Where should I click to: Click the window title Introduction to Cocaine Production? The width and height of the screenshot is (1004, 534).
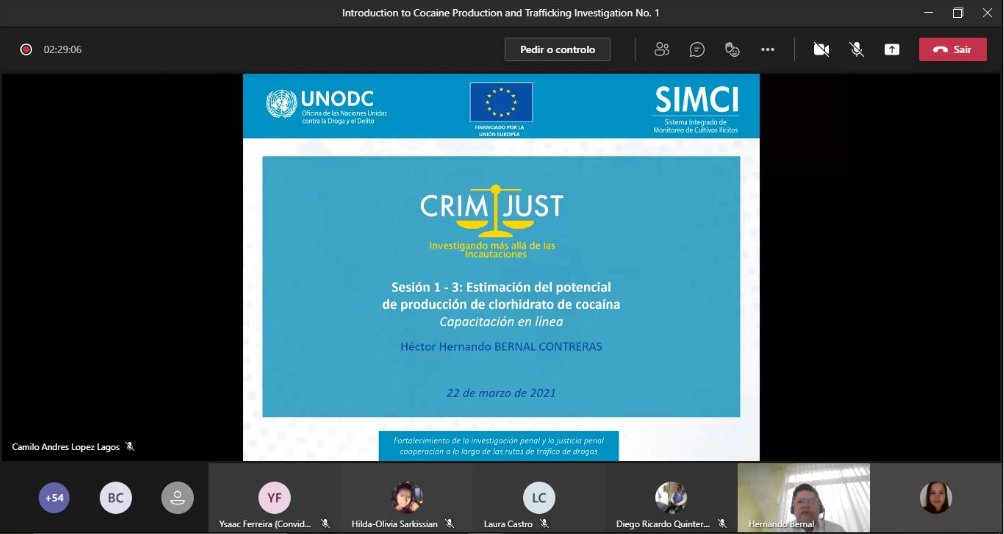click(x=500, y=13)
